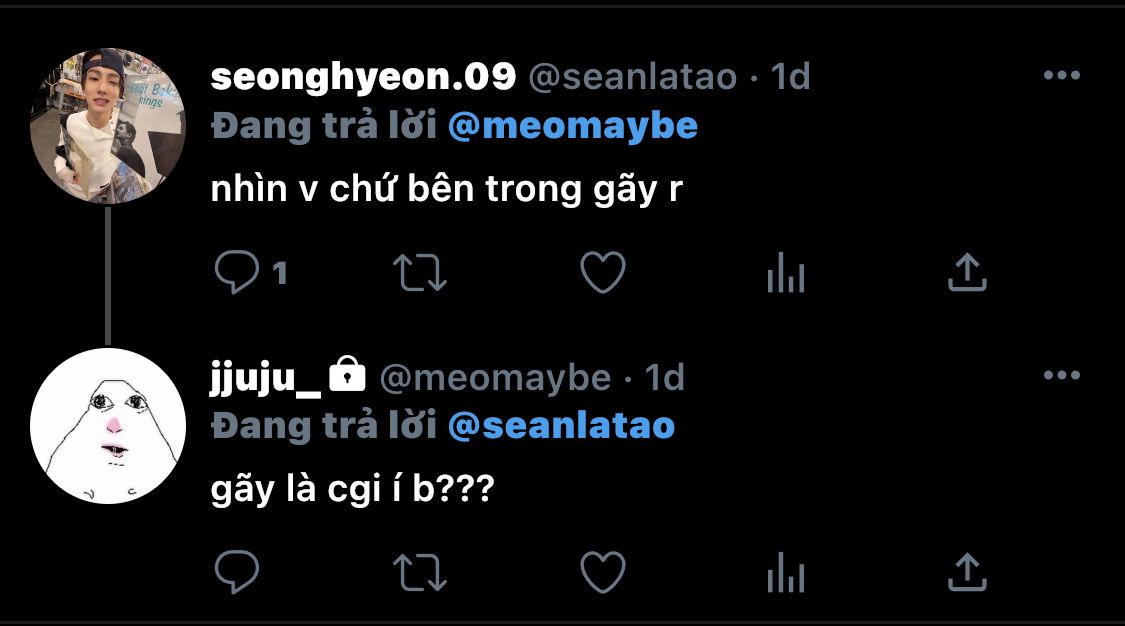Screen dimensions: 1125x626
Task: Click the @seanlatao mention link
Action: pyautogui.click(x=561, y=426)
